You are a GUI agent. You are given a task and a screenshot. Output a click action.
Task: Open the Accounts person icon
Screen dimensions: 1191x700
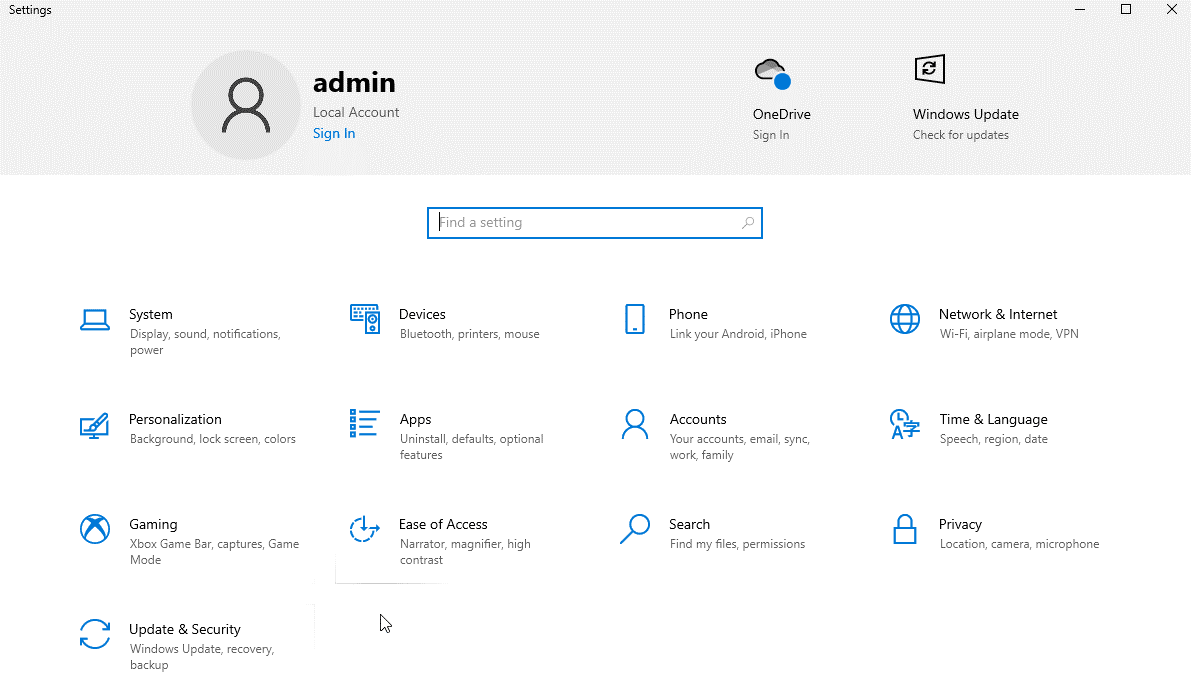pos(635,424)
